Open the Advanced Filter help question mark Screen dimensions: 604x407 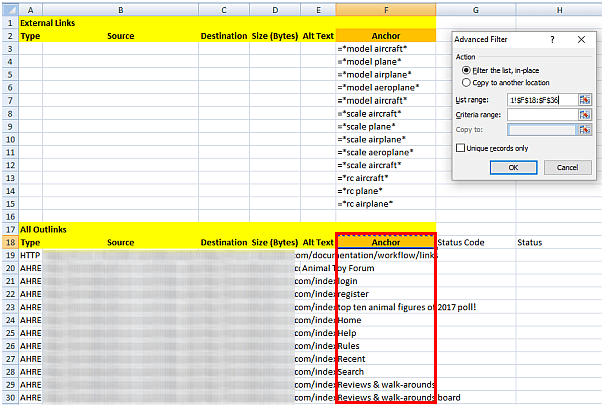point(552,40)
